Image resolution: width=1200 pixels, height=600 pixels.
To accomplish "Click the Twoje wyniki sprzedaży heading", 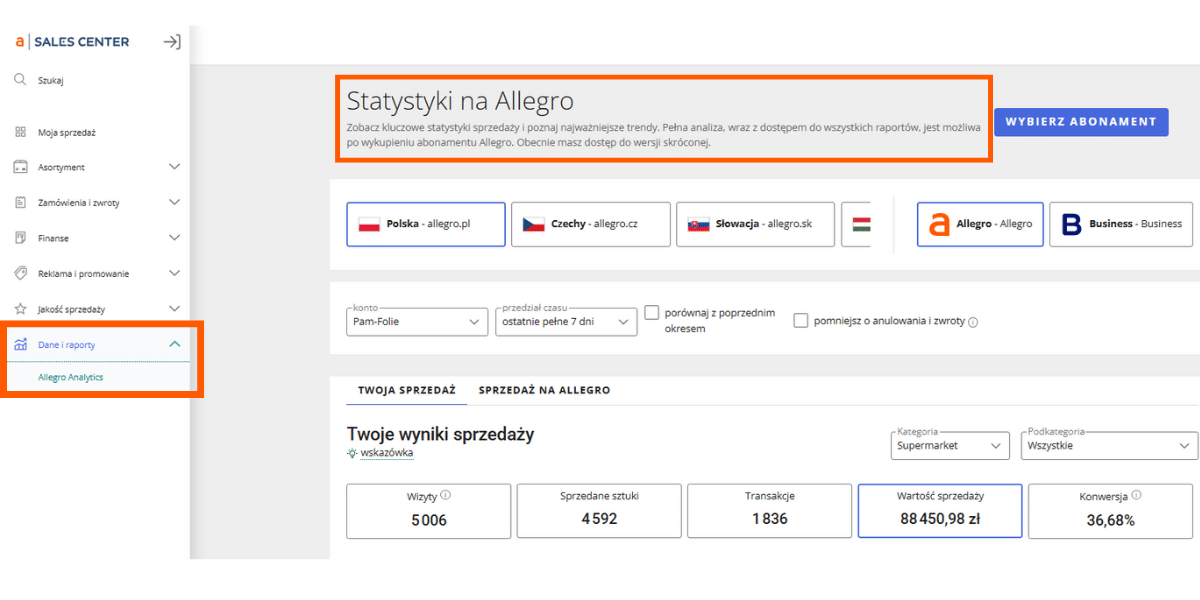I will coord(440,434).
